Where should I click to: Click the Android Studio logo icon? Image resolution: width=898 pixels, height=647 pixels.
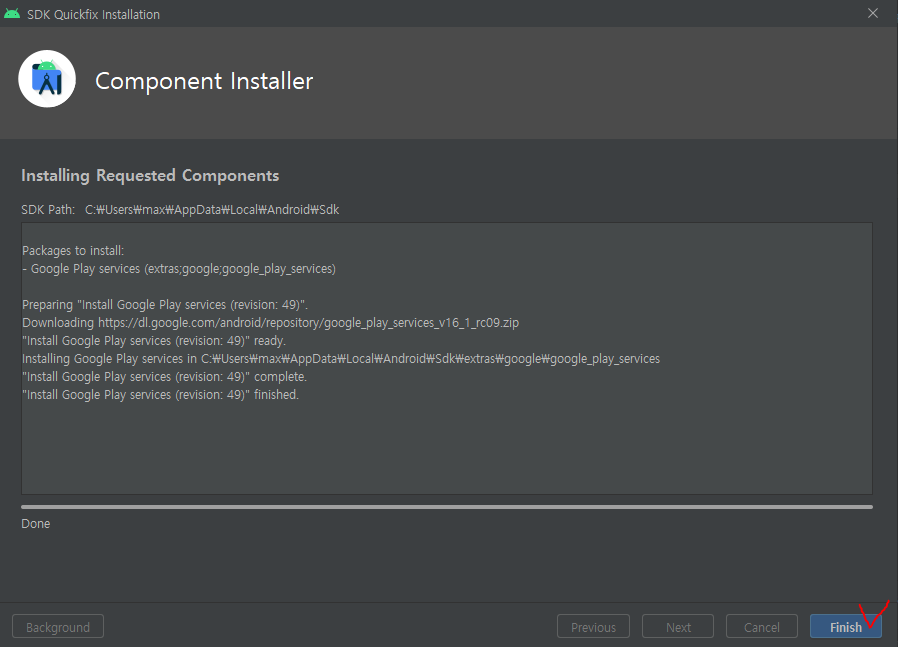[47, 79]
